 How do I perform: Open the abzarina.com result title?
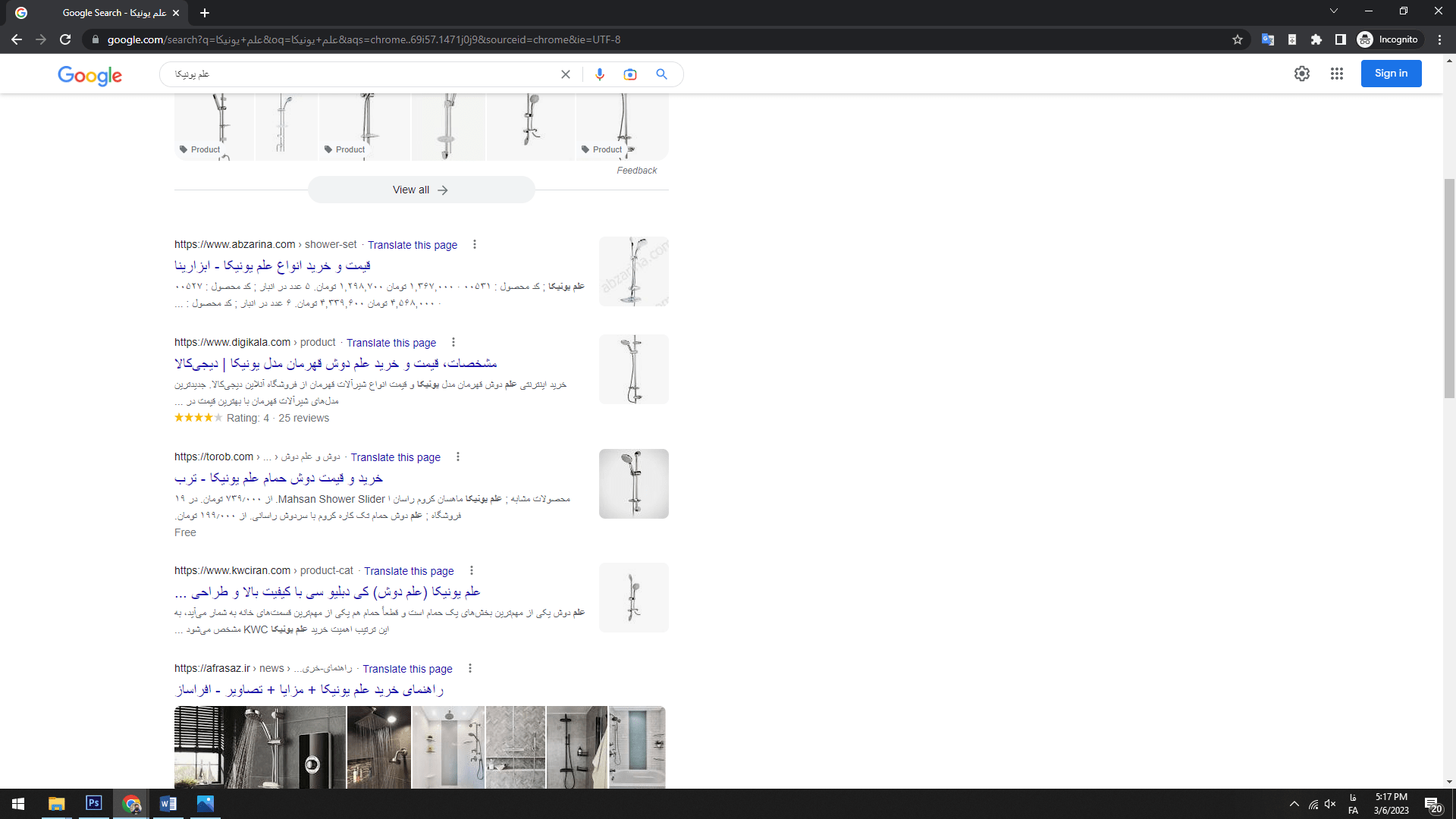tap(272, 266)
